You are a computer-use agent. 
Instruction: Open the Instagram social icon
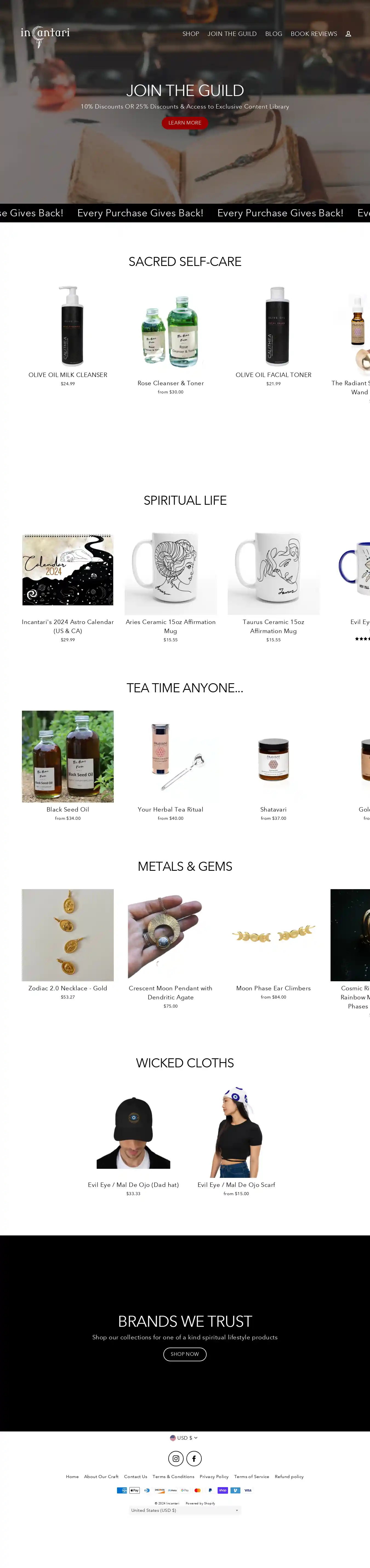[x=176, y=1458]
